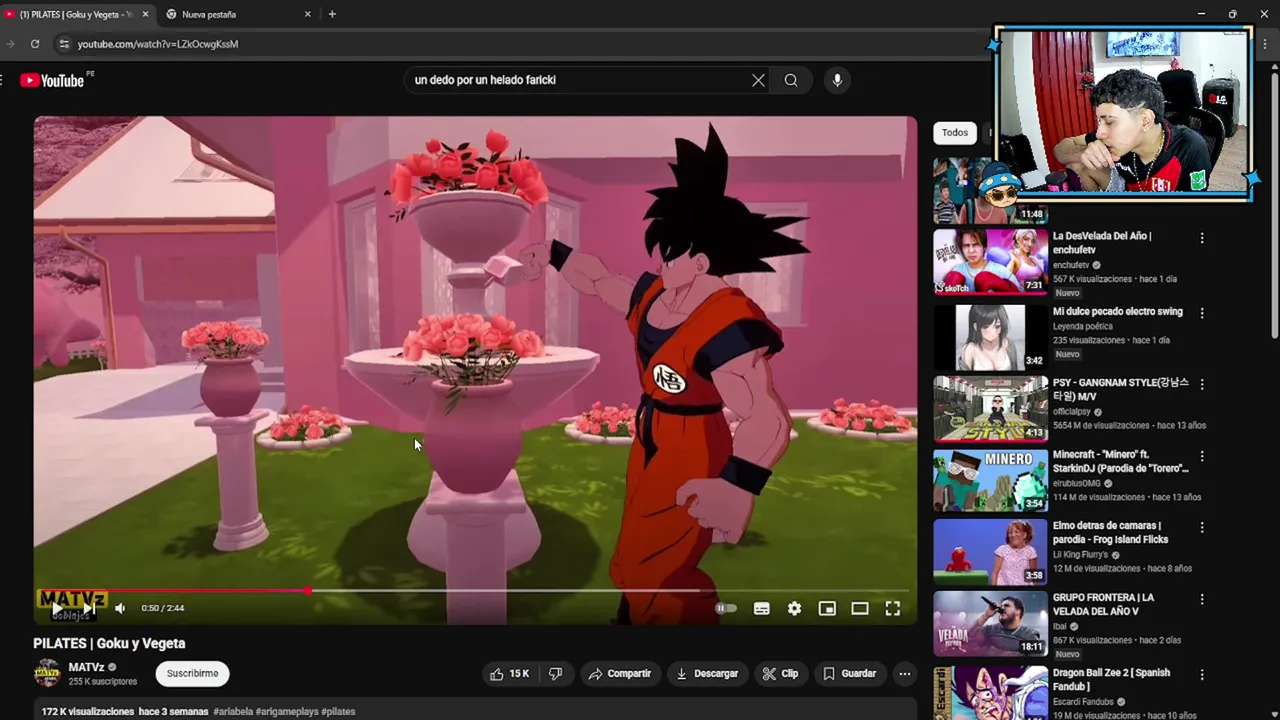The image size is (1280, 720).
Task: Toggle the autoplay switch in player
Action: pos(726,608)
